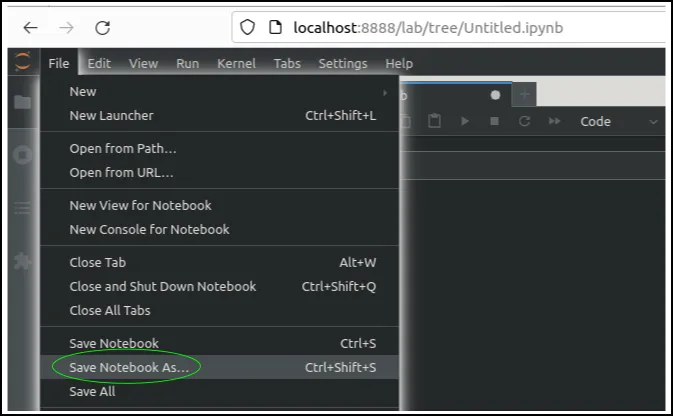Click the browser back arrow
Image resolution: width=673 pixels, height=416 pixels.
30,28
